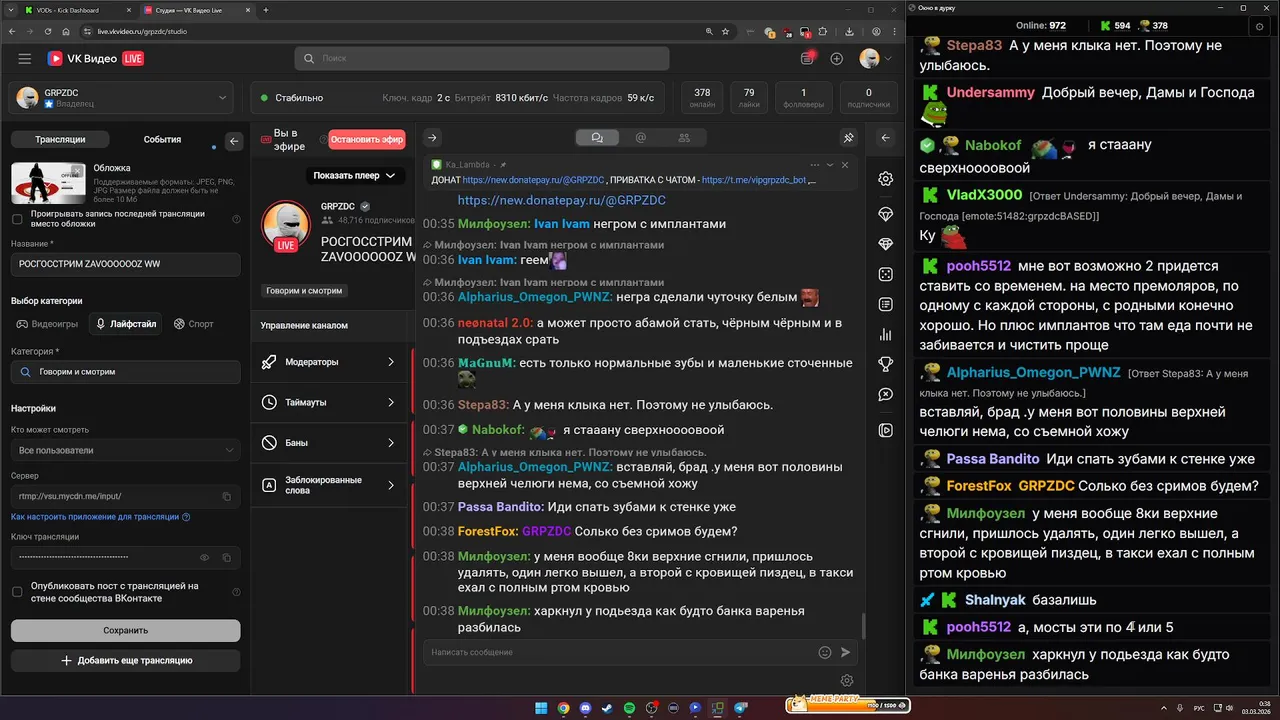Enable playing last broadcast recording instead of cover

(17, 219)
